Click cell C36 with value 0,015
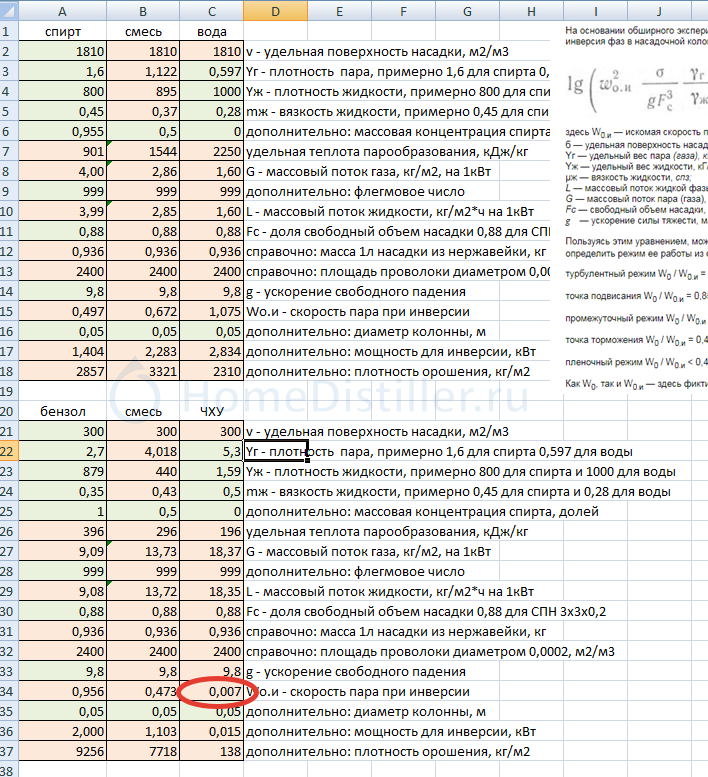The image size is (708, 777). point(212,731)
